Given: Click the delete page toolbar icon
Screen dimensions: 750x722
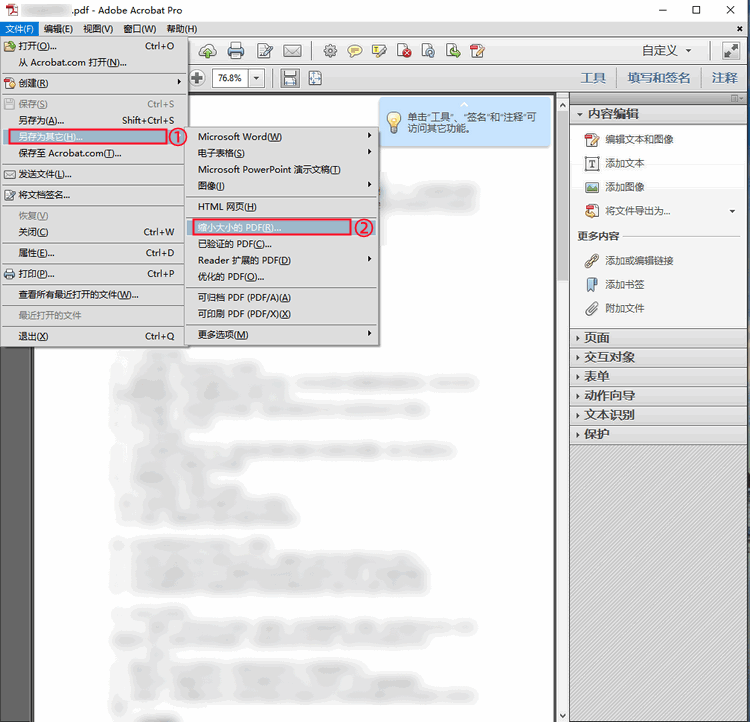Looking at the screenshot, I should [404, 51].
